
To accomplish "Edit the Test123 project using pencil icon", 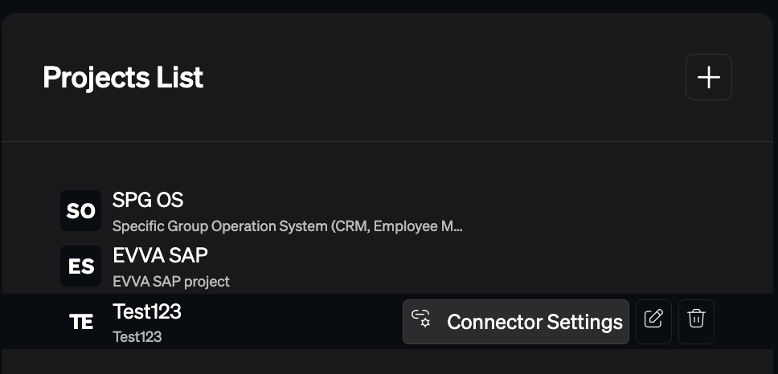I will pyautogui.click(x=653, y=321).
